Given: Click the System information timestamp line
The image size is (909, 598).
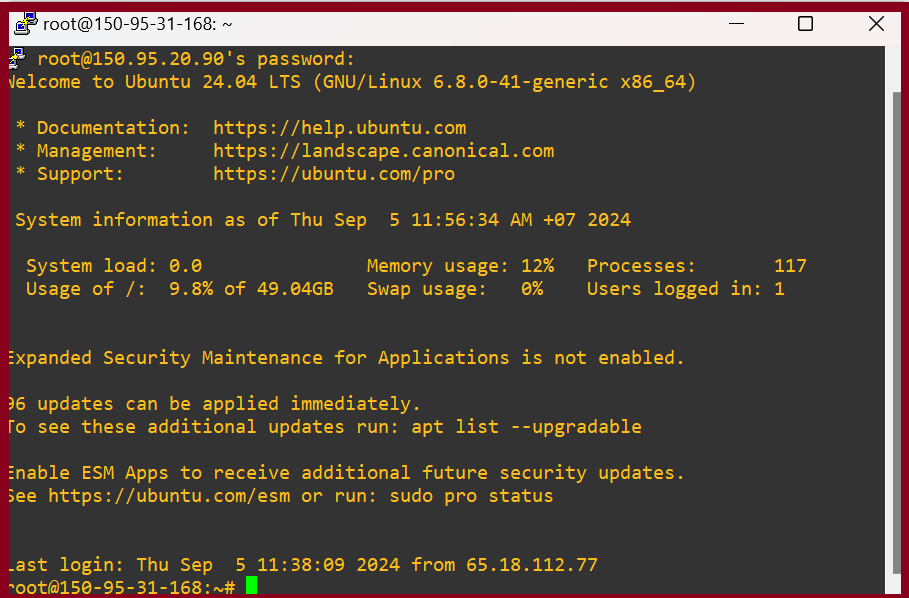Looking at the screenshot, I should pos(323,220).
